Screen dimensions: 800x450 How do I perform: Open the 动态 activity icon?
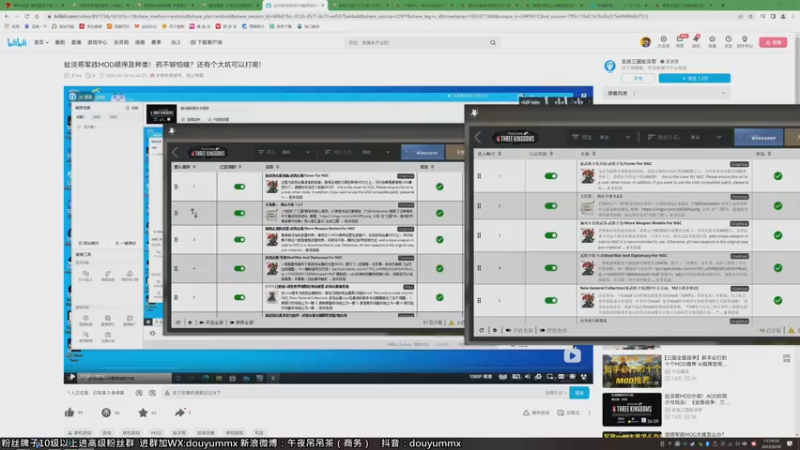coord(696,41)
